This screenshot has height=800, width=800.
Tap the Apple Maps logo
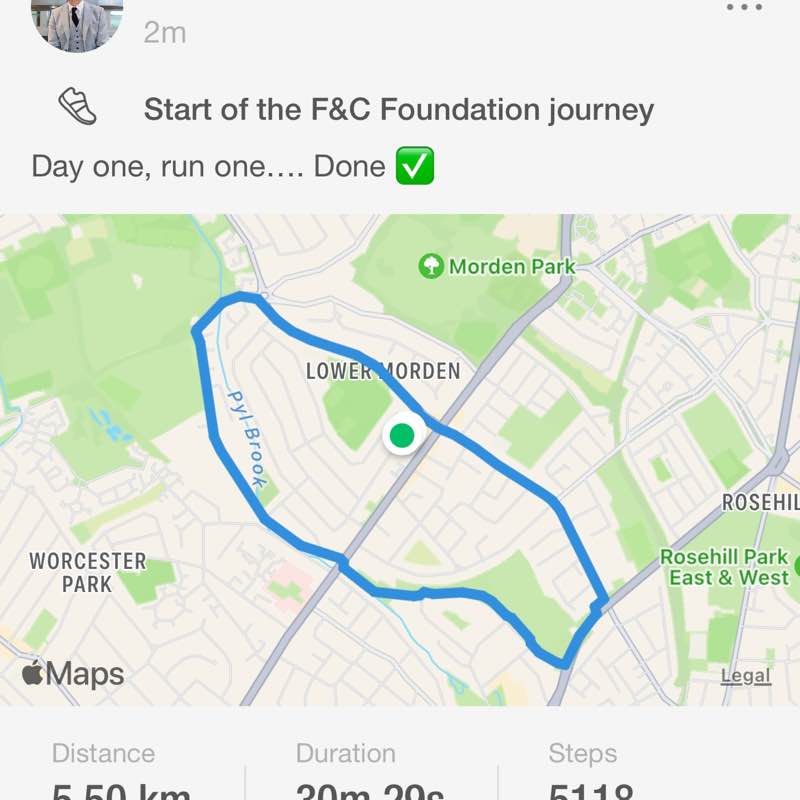(x=73, y=674)
